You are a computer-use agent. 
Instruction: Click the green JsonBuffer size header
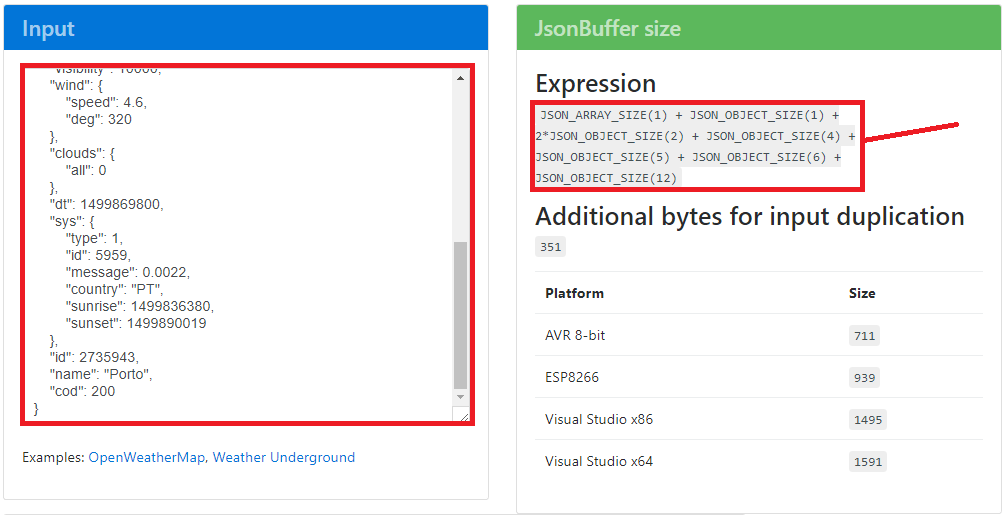point(758,28)
